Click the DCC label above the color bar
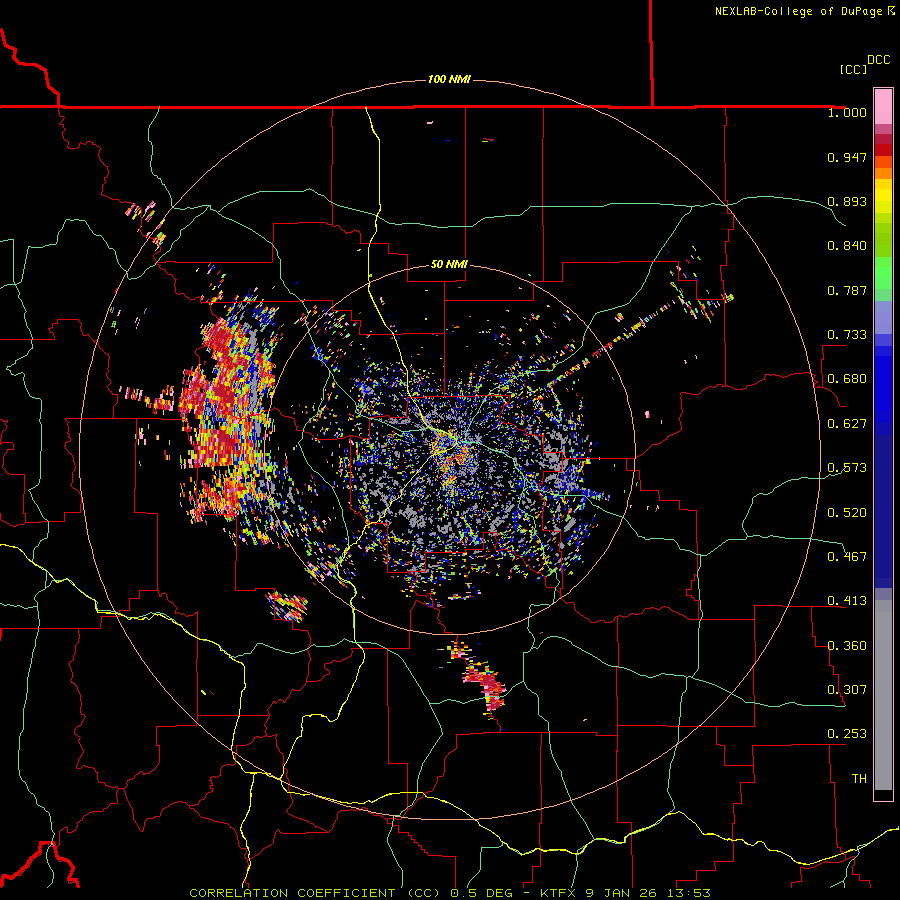The image size is (900, 900). click(879, 60)
